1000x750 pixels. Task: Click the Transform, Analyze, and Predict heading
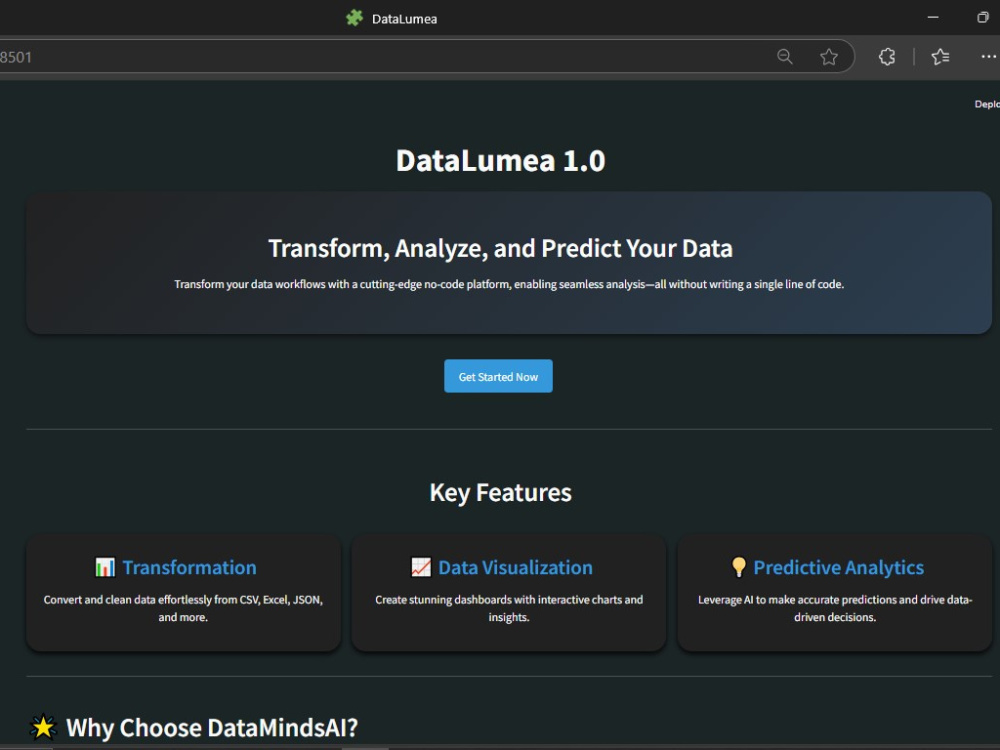tap(501, 248)
